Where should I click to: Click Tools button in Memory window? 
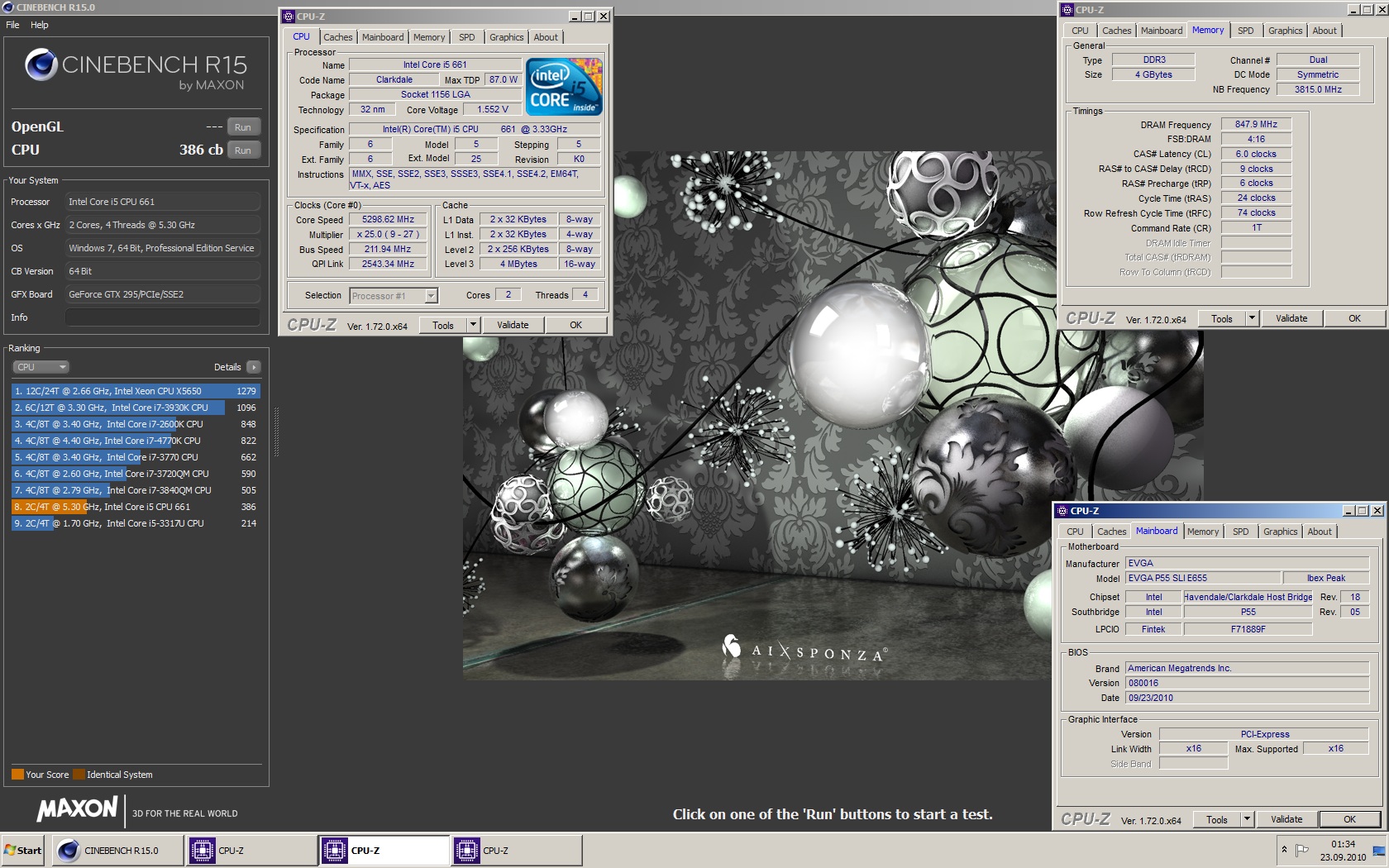pyautogui.click(x=1222, y=318)
